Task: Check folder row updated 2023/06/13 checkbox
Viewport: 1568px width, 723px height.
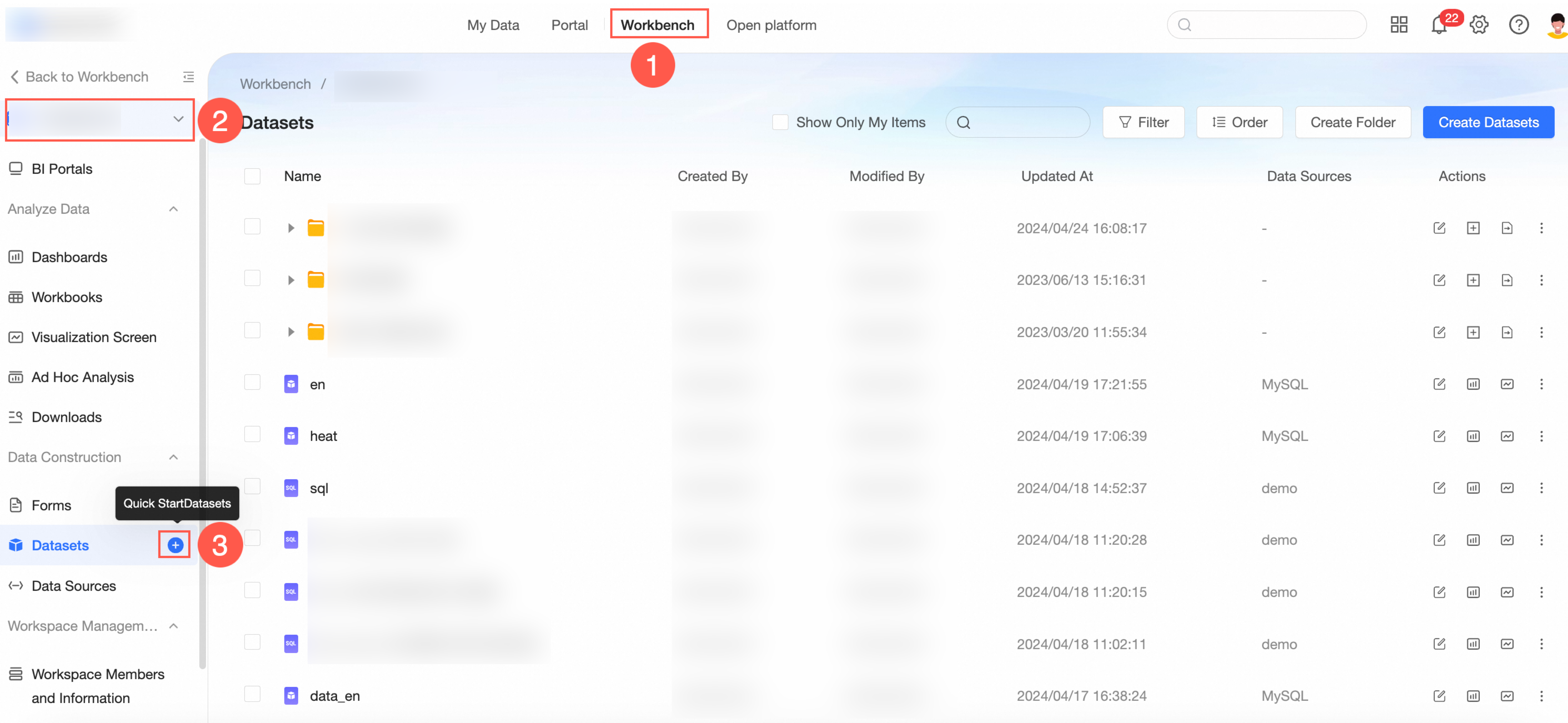Action: 252,278
